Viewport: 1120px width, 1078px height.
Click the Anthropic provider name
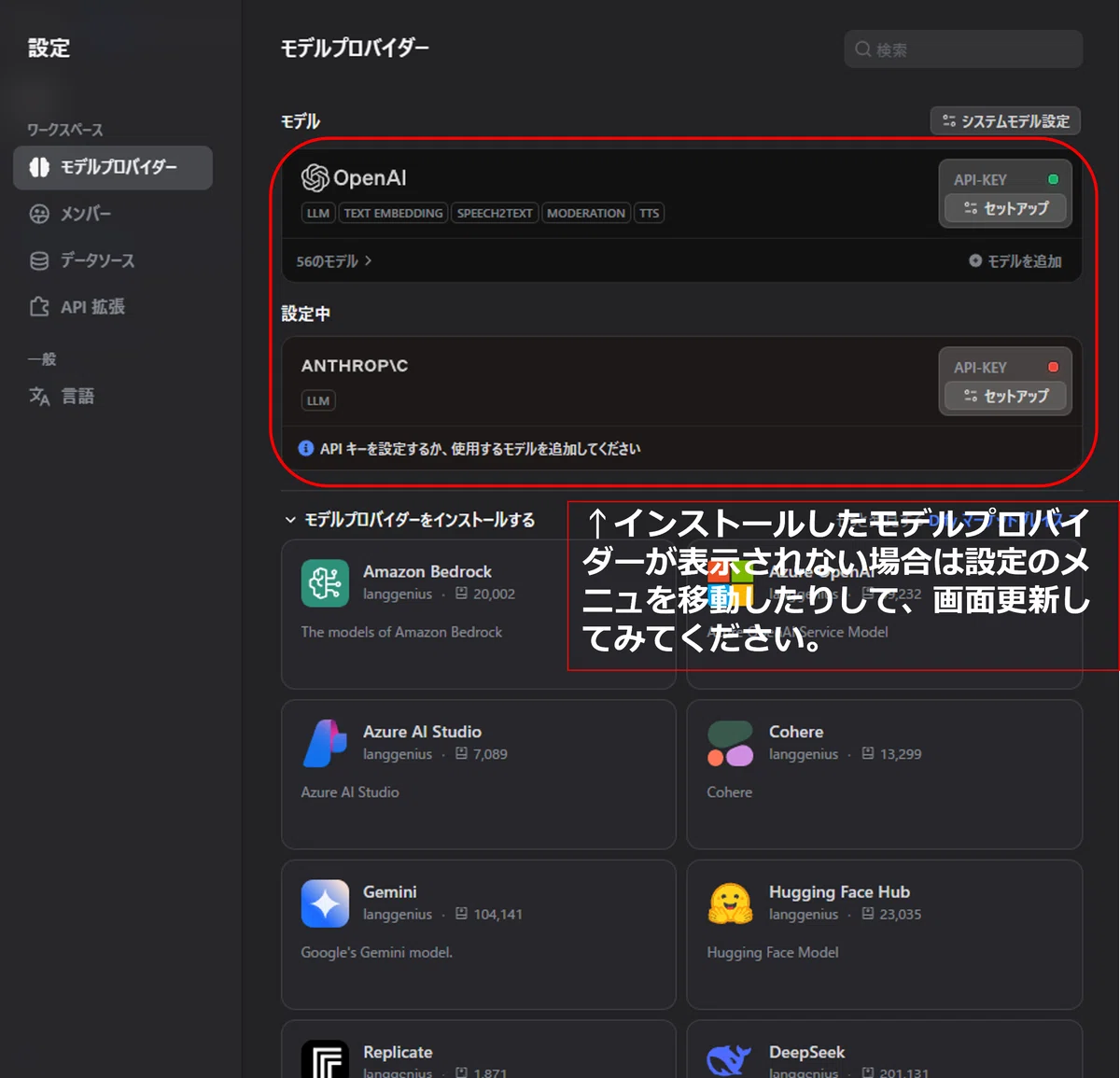click(355, 366)
